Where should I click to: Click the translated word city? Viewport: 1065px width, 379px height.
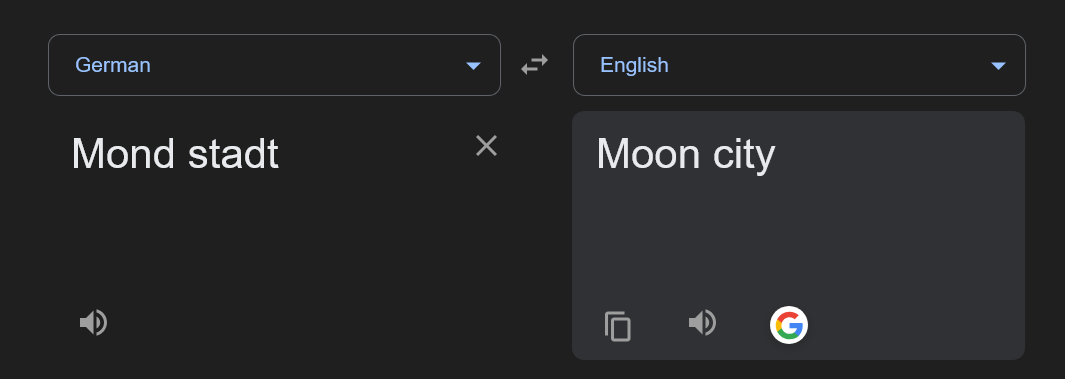tap(744, 156)
